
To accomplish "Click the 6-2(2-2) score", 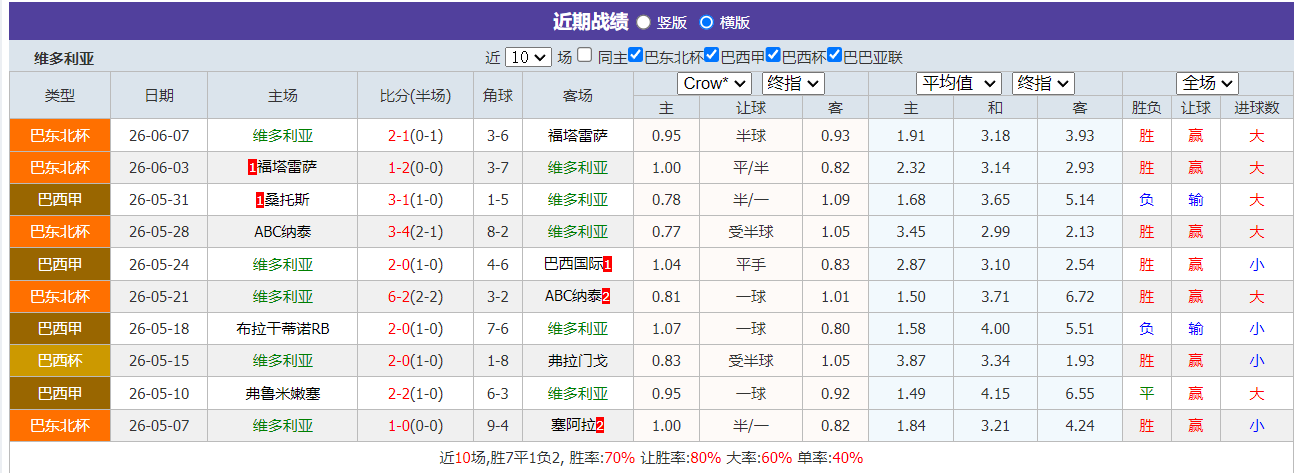I will coord(415,296).
